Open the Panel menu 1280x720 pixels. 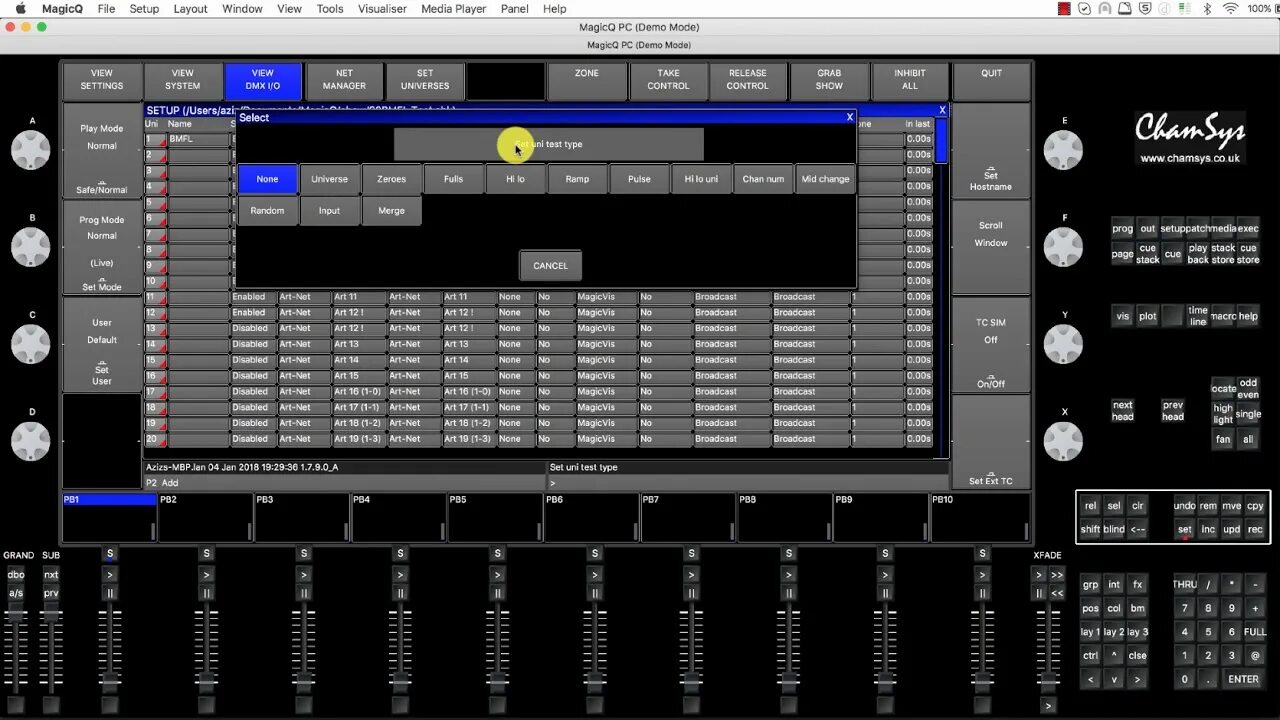pyautogui.click(x=515, y=9)
